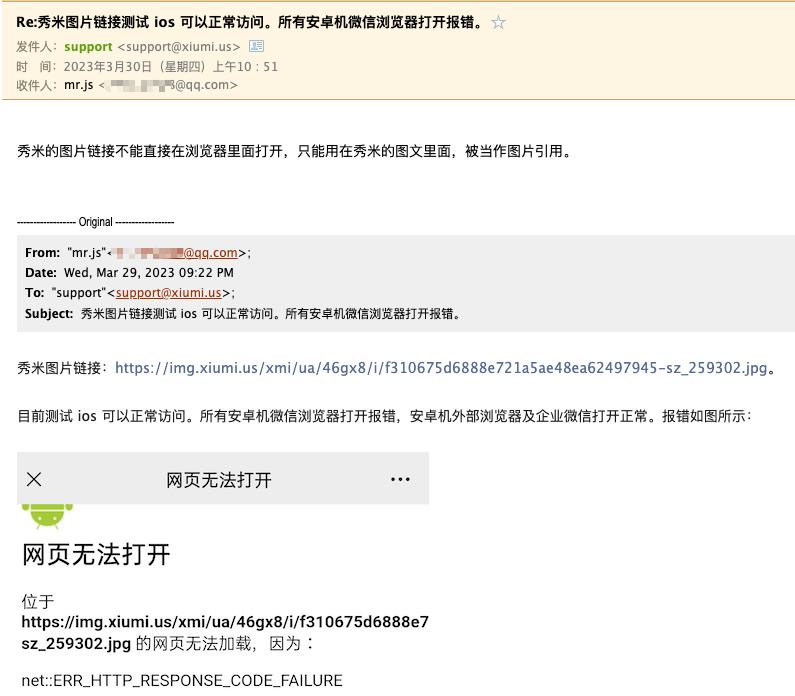The image size is (795, 696).
Task: Open the img.xiumi.us jpg hyperlink
Action: tap(441, 368)
